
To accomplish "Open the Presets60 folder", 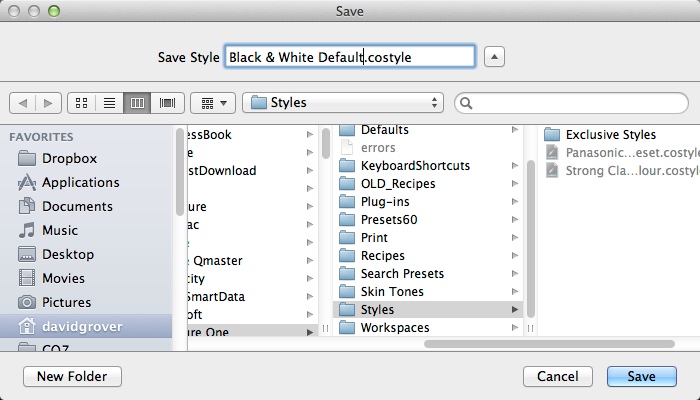I will pos(428,220).
